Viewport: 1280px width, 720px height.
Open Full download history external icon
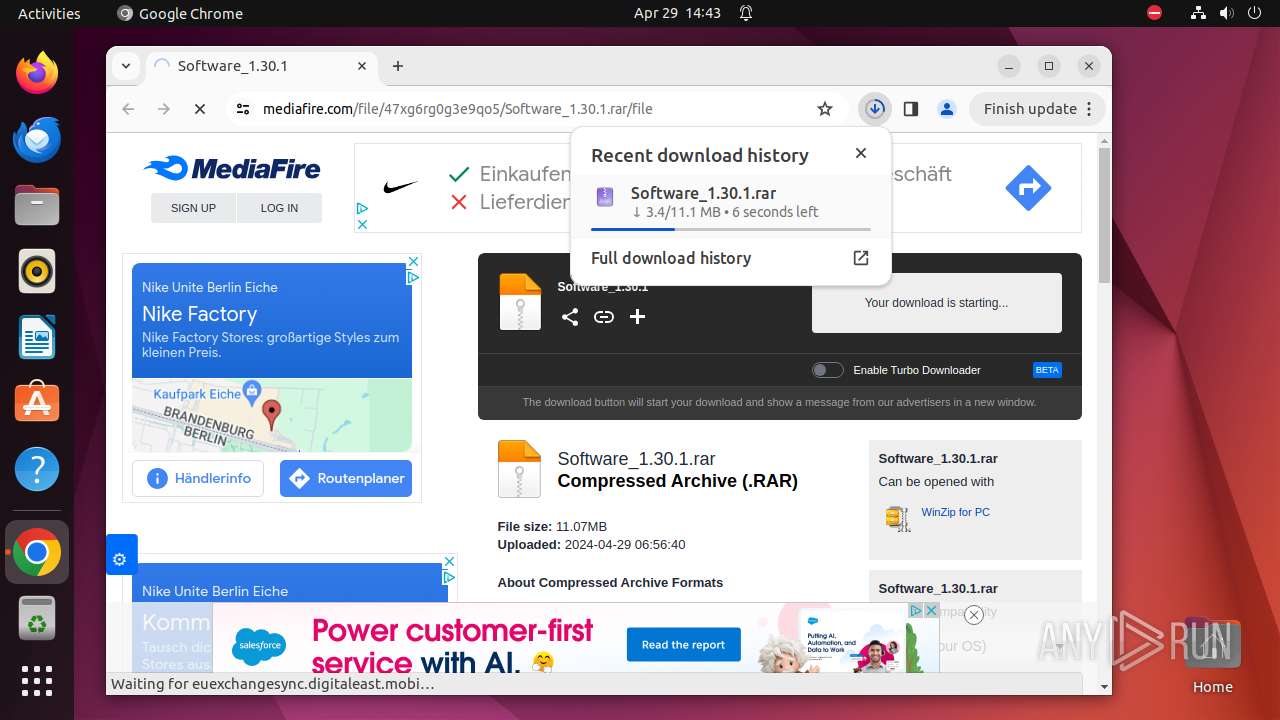[860, 258]
